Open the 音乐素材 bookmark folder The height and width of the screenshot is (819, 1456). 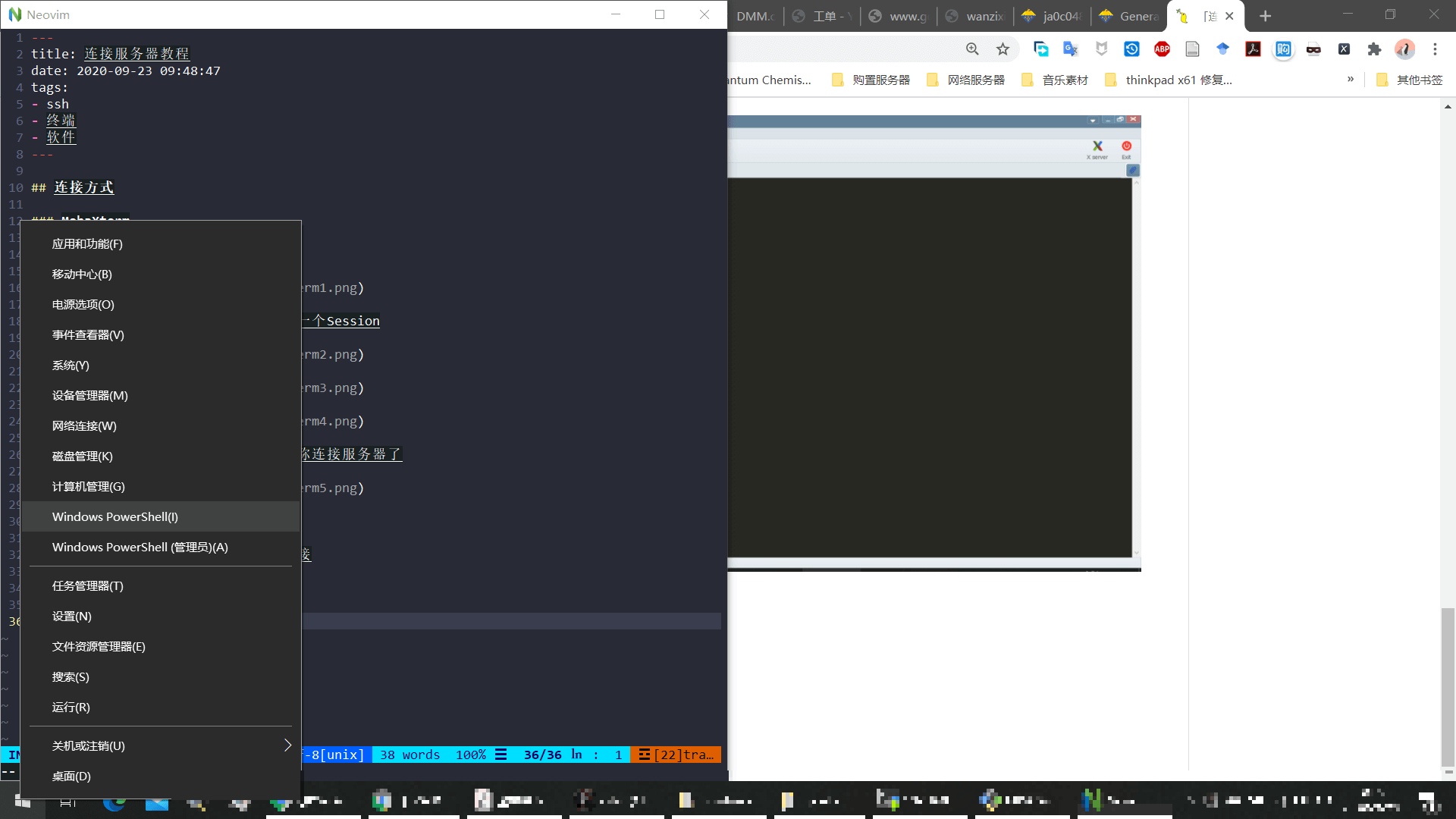click(1055, 80)
